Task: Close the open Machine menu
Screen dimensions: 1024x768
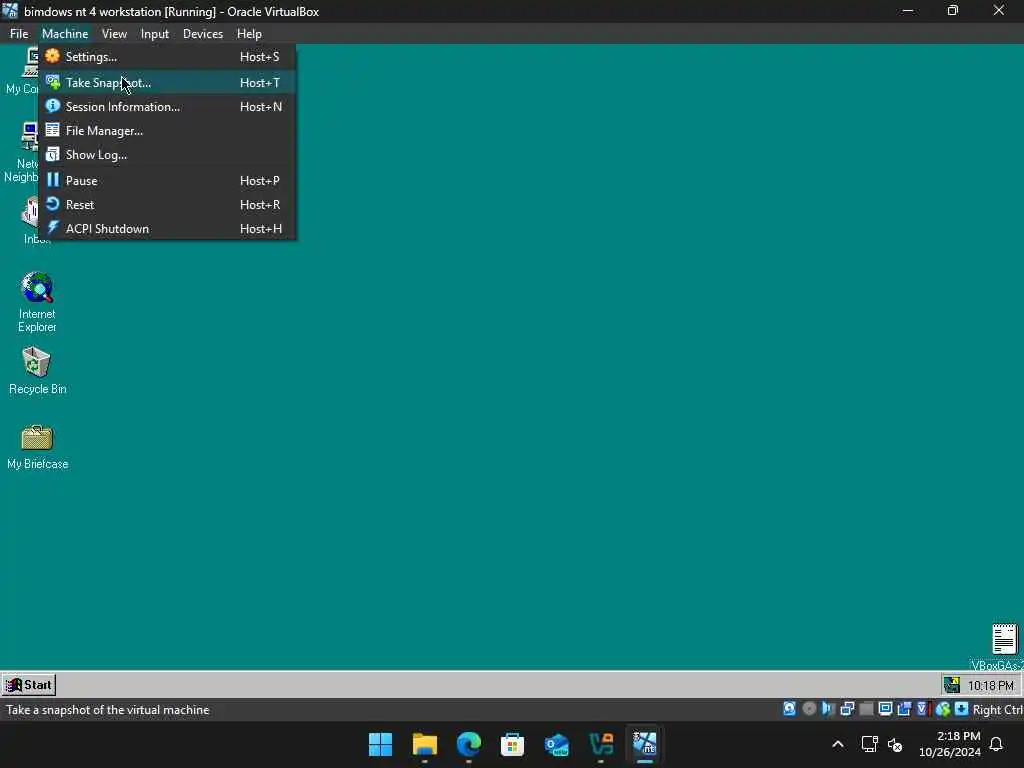Action: (x=65, y=33)
